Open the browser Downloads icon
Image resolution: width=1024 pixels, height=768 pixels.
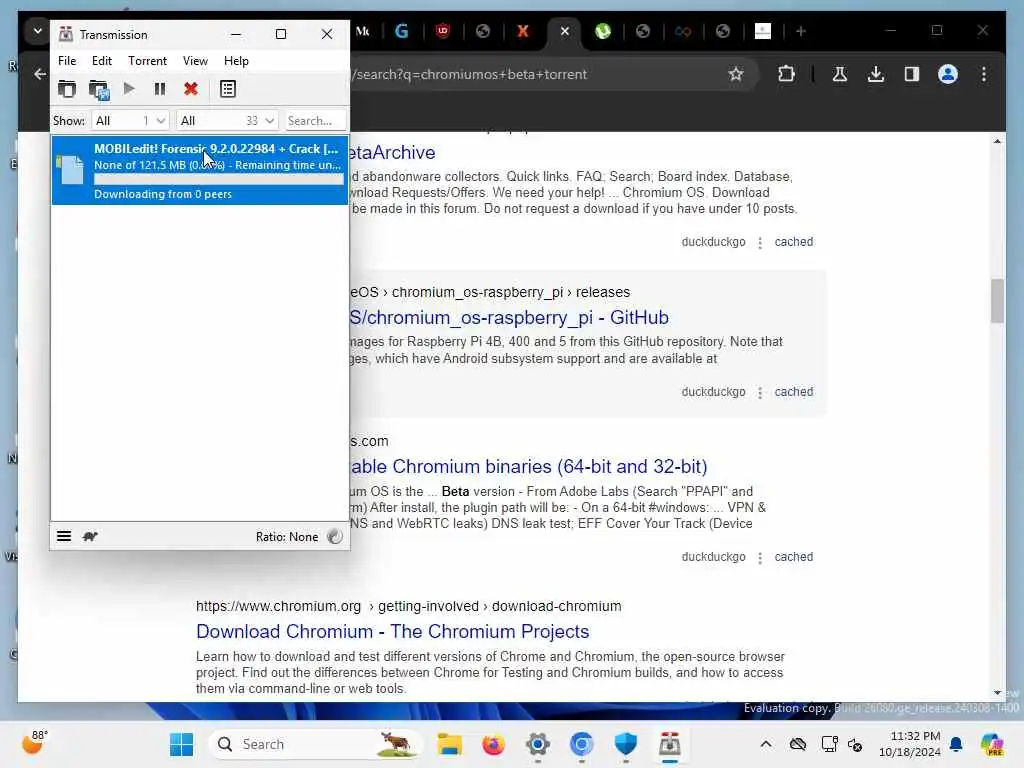876,74
